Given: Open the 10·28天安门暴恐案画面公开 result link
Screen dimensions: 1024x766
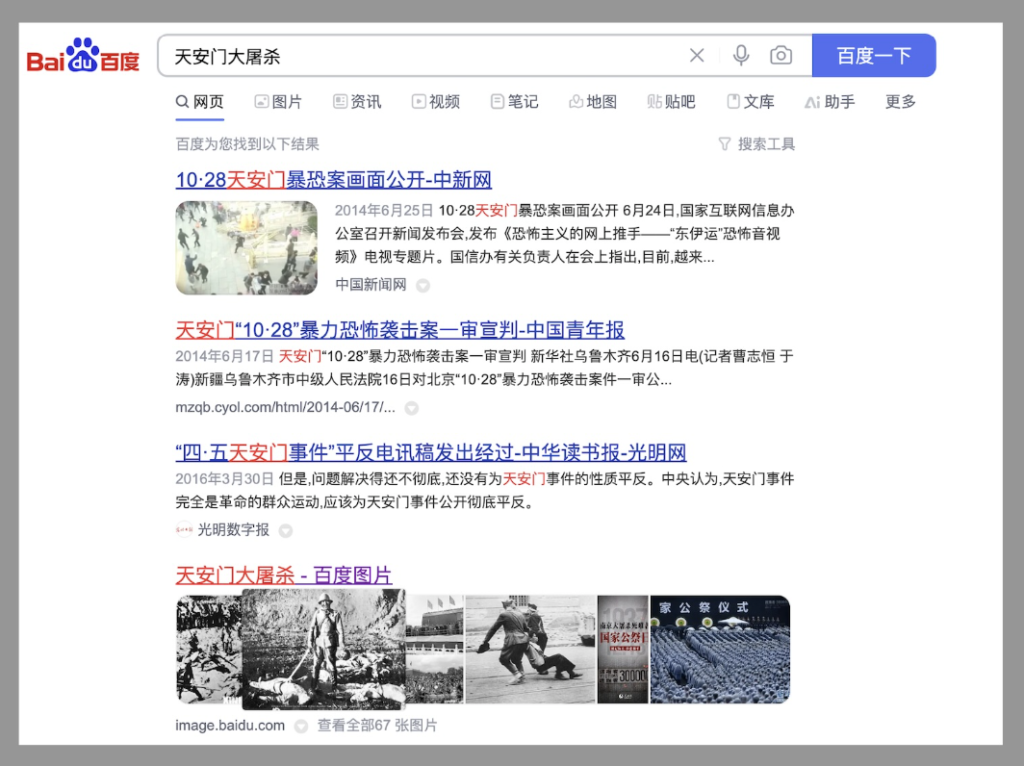Looking at the screenshot, I should (334, 180).
